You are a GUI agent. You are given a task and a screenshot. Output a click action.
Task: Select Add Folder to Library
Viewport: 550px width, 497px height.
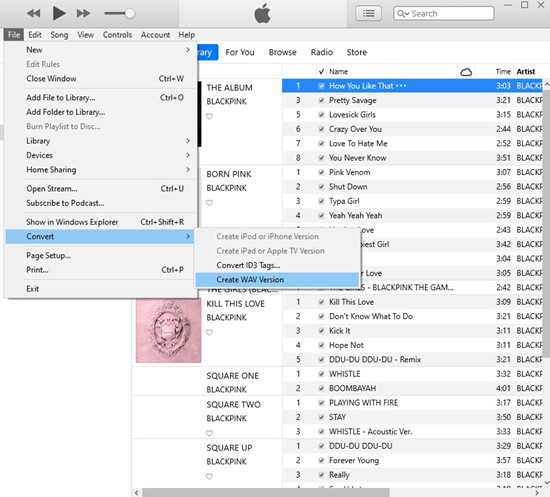100,112
